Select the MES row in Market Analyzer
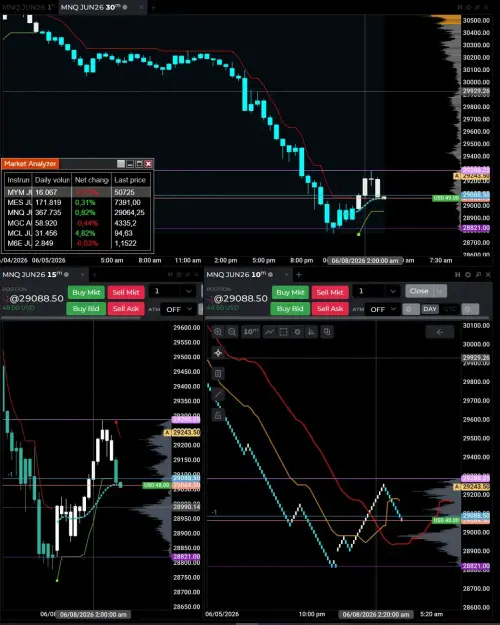500x625 pixels. [x=77, y=202]
